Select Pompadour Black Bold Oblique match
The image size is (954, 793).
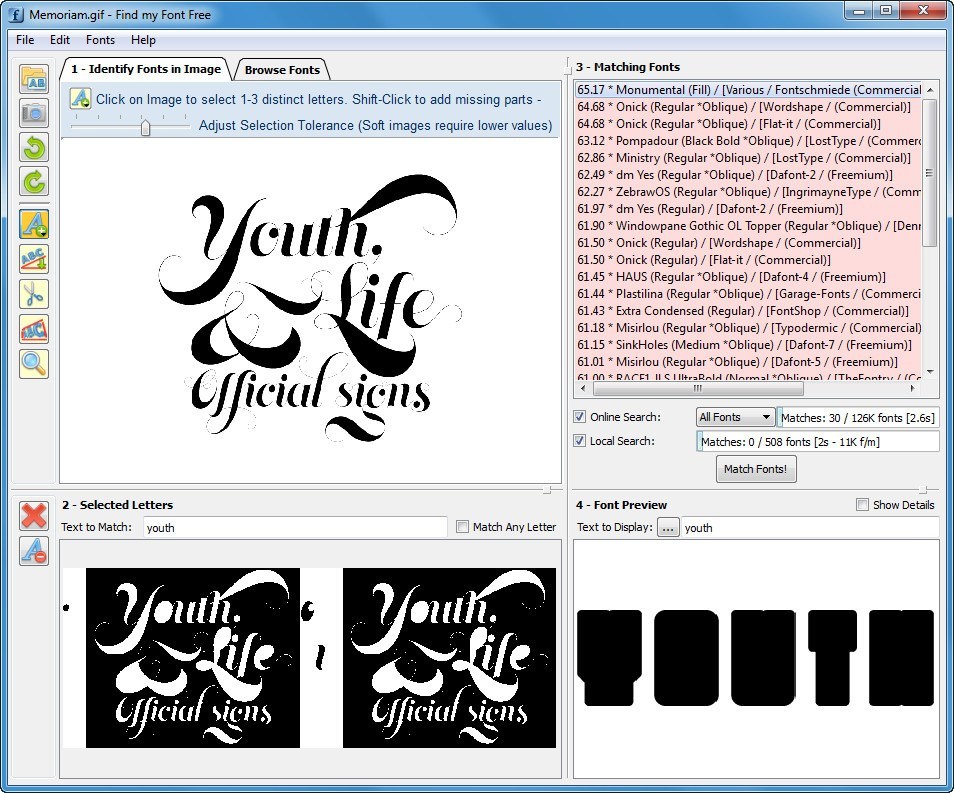coord(748,141)
